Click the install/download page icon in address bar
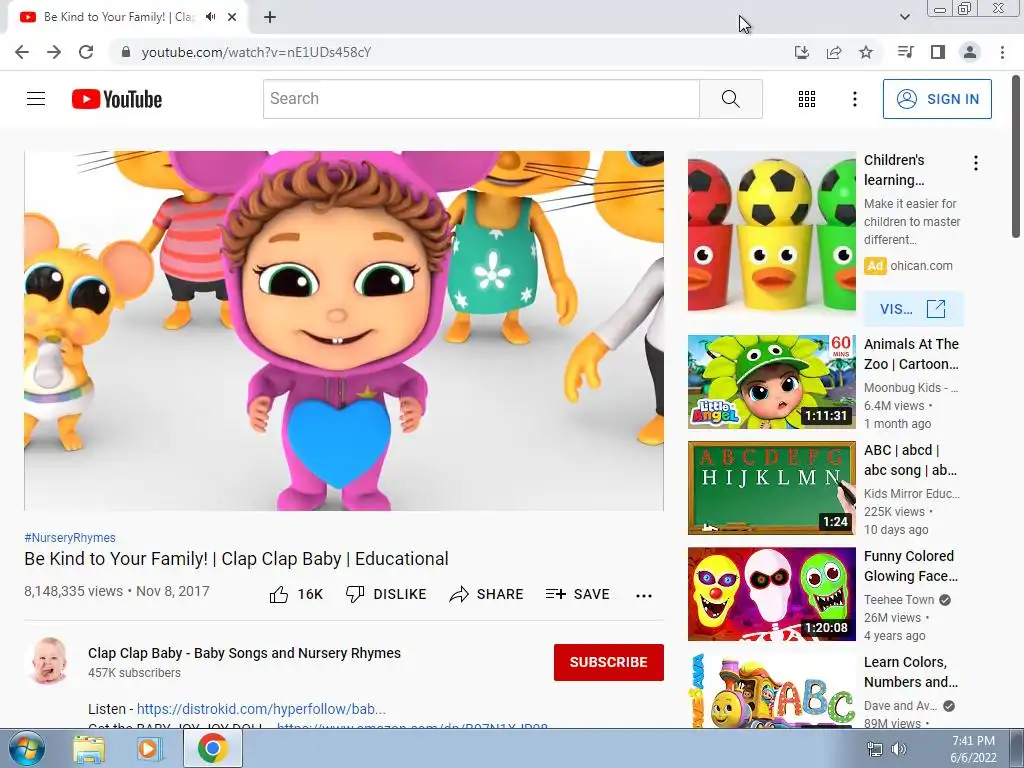The width and height of the screenshot is (1024, 768). pos(801,52)
